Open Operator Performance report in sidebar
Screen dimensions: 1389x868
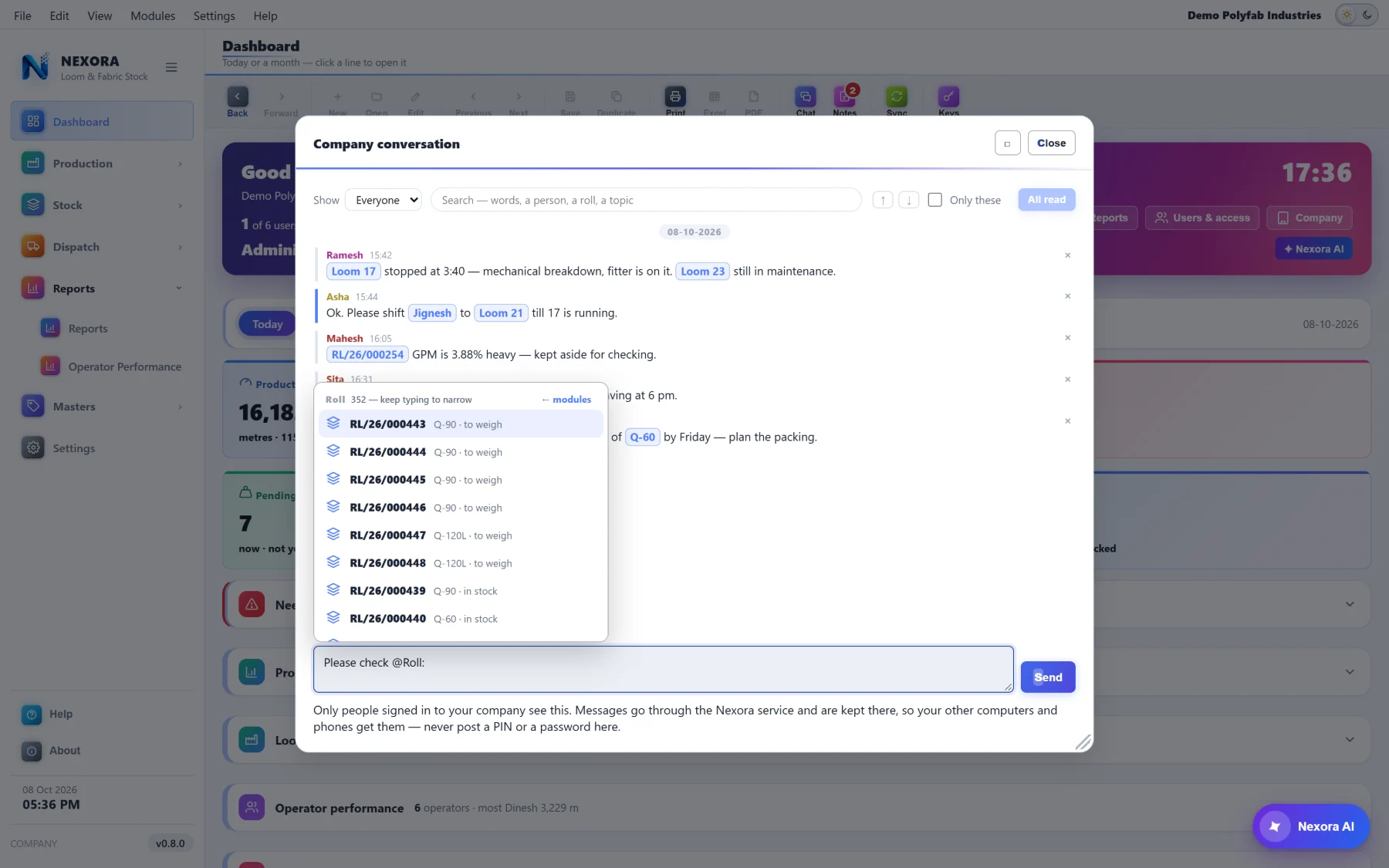pos(112,367)
